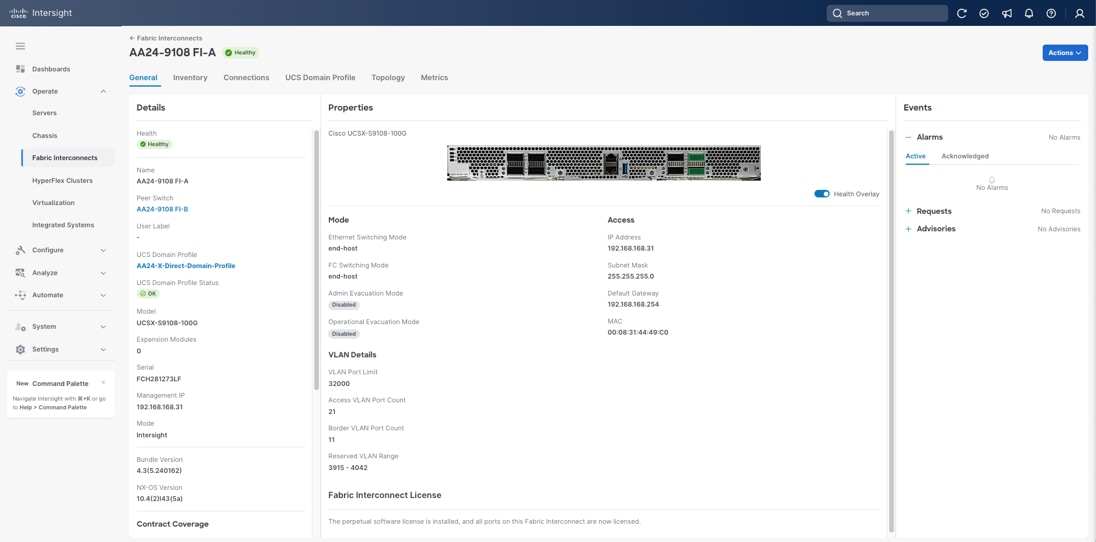Click the Operate sidebar icon
This screenshot has width=1096, height=542.
(x=20, y=92)
